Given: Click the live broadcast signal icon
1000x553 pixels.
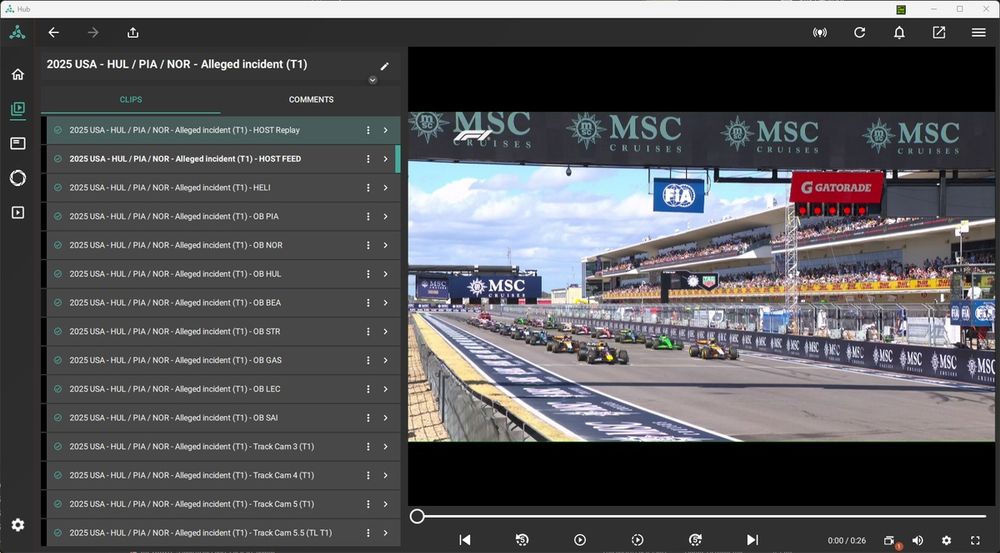Looking at the screenshot, I should pos(820,33).
